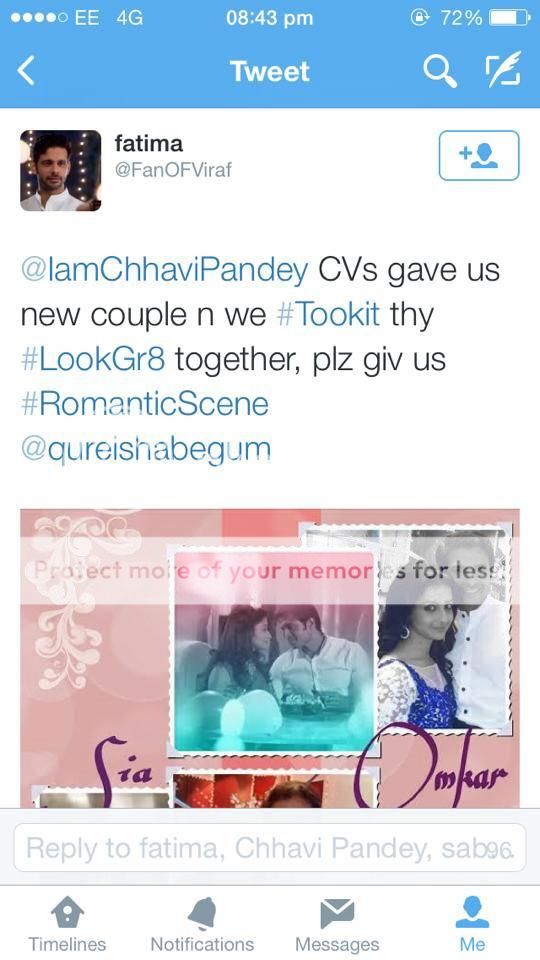
Task: Tap the back arrow icon
Action: pyautogui.click(x=26, y=71)
